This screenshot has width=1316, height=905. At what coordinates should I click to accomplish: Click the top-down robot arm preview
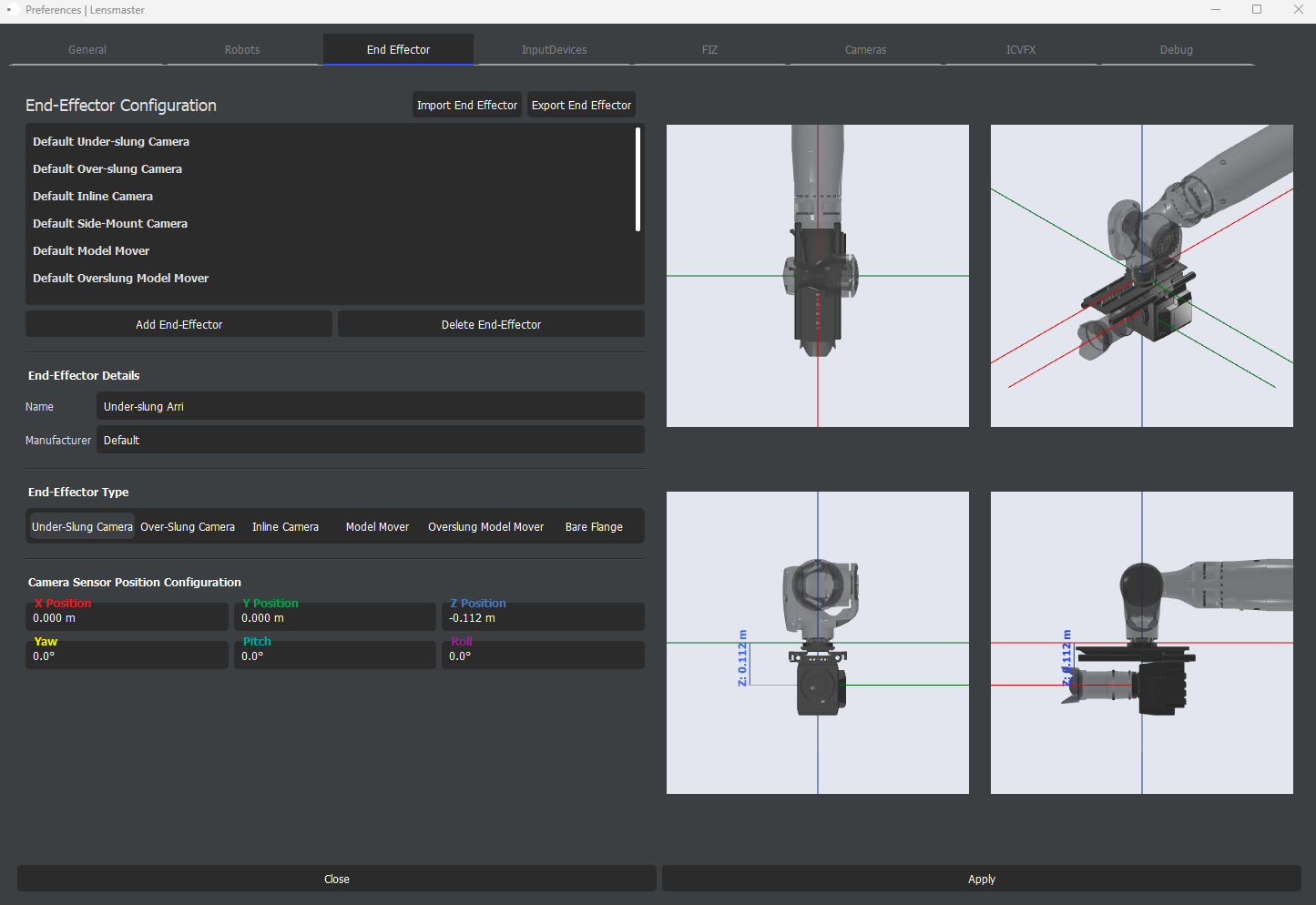coord(818,276)
